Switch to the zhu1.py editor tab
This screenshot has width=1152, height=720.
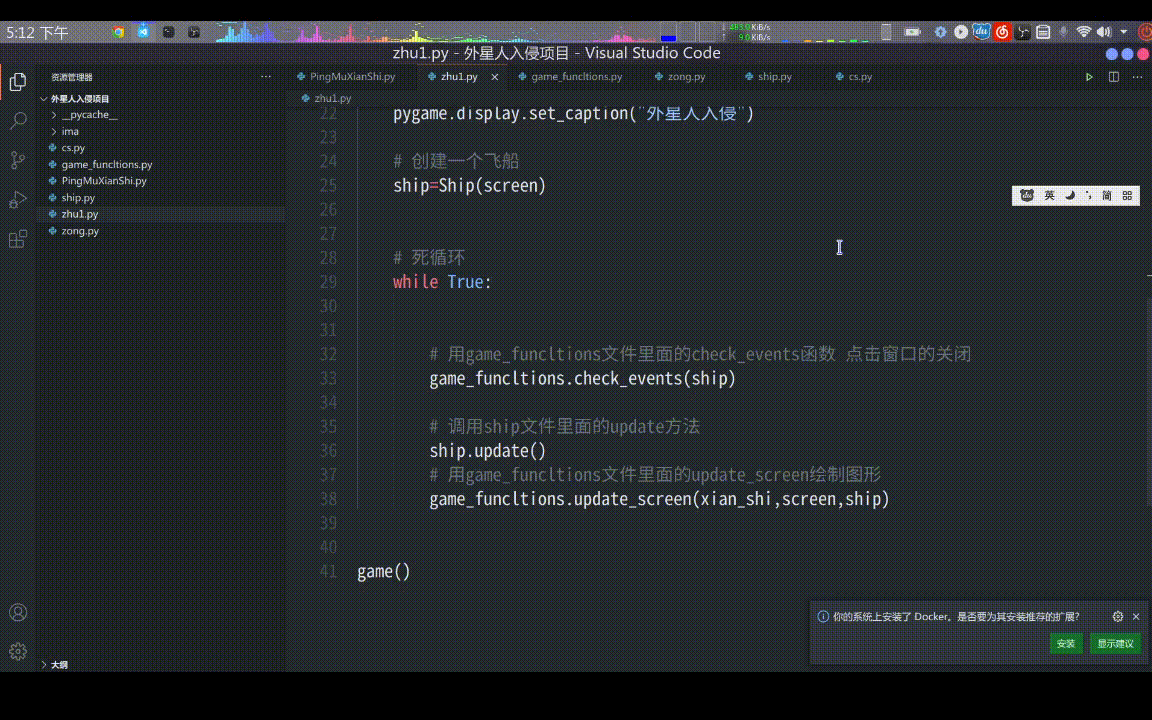[x=458, y=76]
